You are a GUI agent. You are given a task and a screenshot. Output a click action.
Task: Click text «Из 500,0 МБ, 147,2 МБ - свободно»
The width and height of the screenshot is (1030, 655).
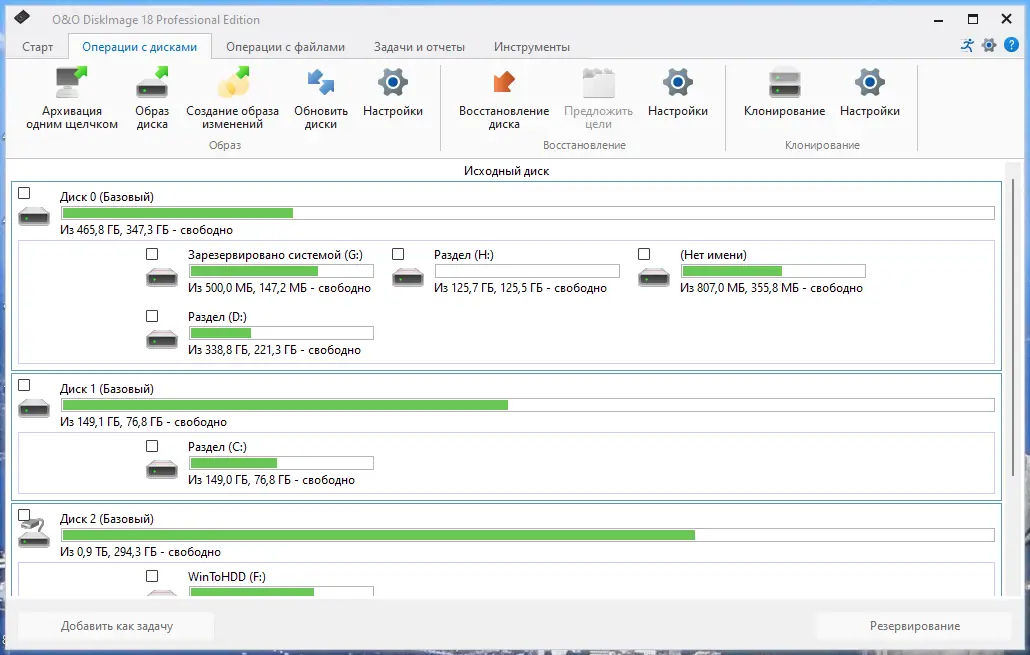coord(279,288)
